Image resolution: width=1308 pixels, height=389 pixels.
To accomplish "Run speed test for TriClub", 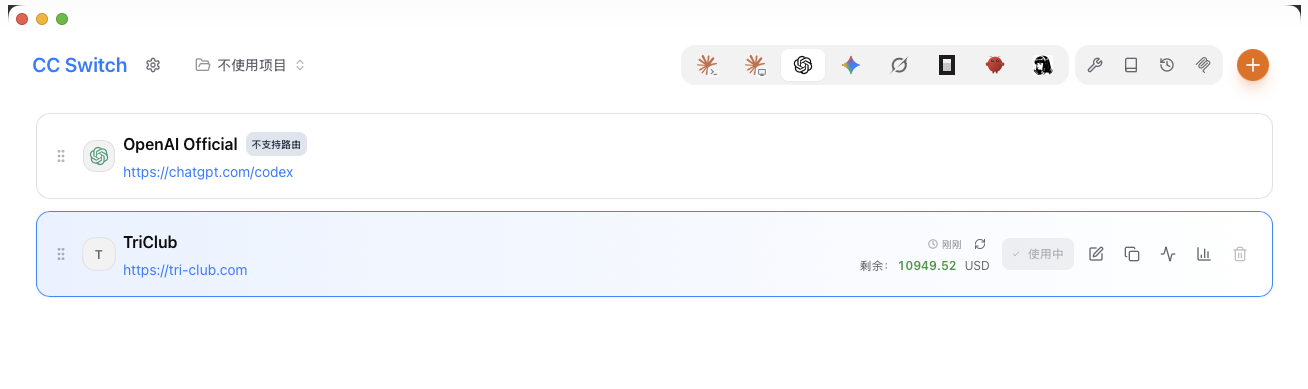I will point(1168,254).
